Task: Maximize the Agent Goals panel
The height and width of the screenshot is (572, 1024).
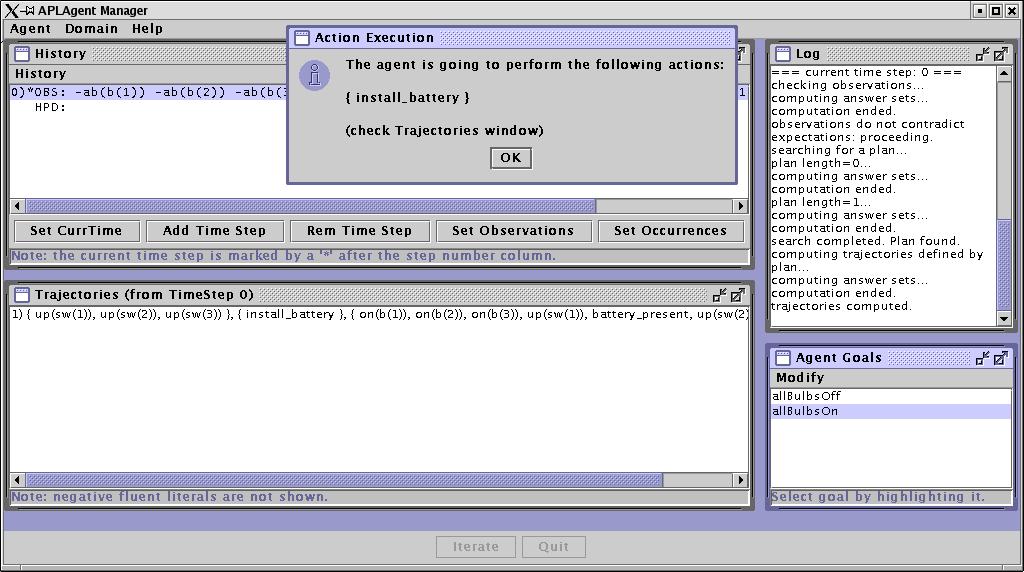Action: [1000, 358]
